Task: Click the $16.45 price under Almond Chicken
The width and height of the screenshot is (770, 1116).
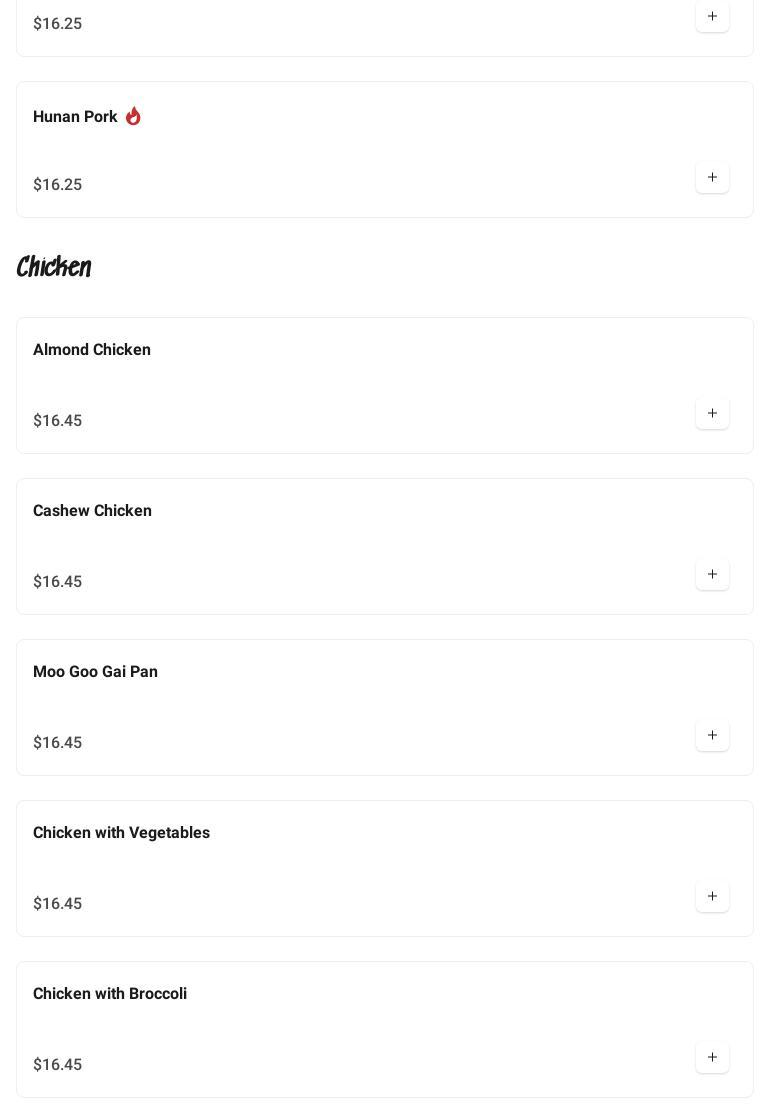Action: pos(57,421)
